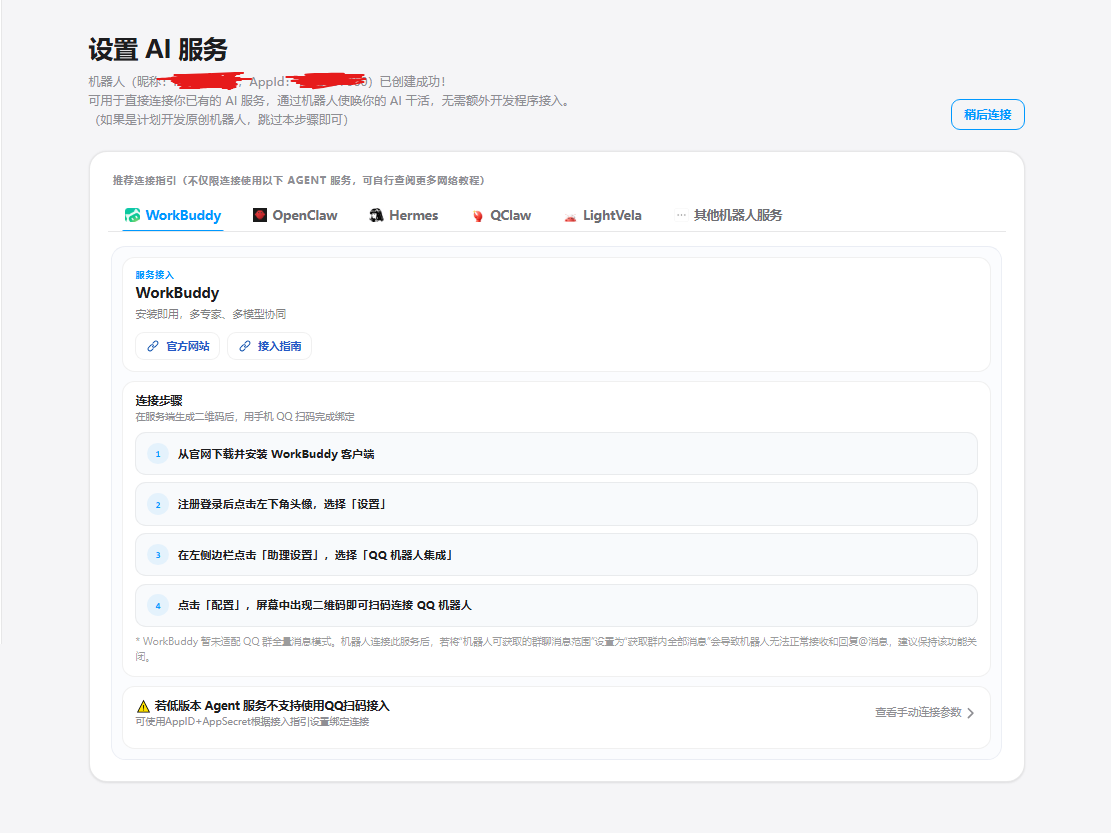The image size is (1111, 833).
Task: Click the warning triangle icon
Action: [143, 706]
